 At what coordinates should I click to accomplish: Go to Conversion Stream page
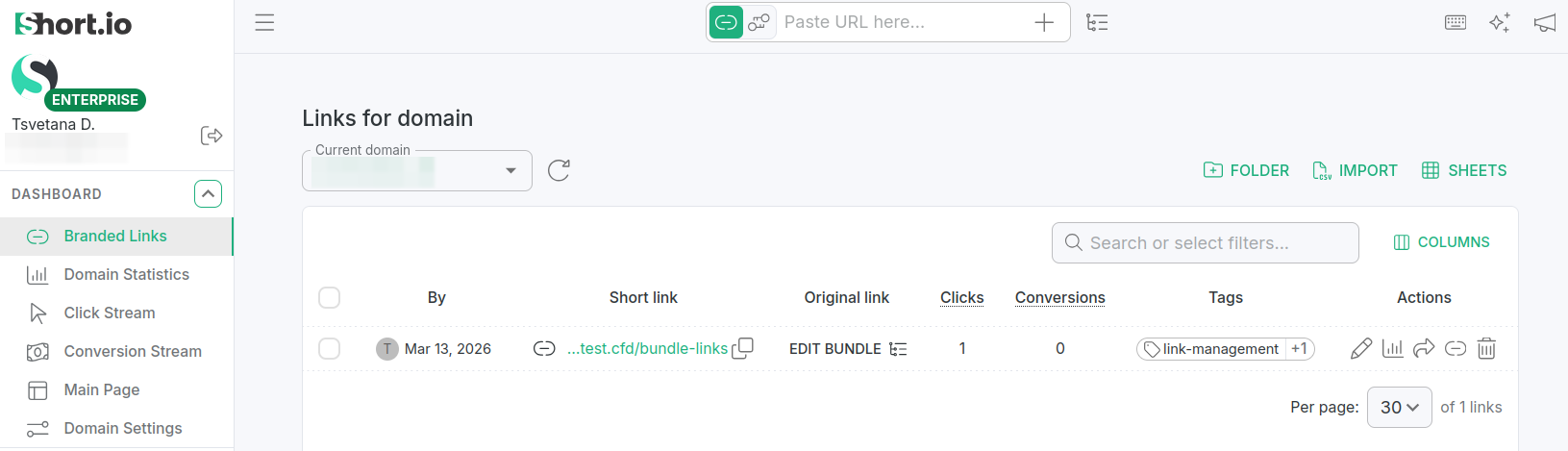click(132, 351)
